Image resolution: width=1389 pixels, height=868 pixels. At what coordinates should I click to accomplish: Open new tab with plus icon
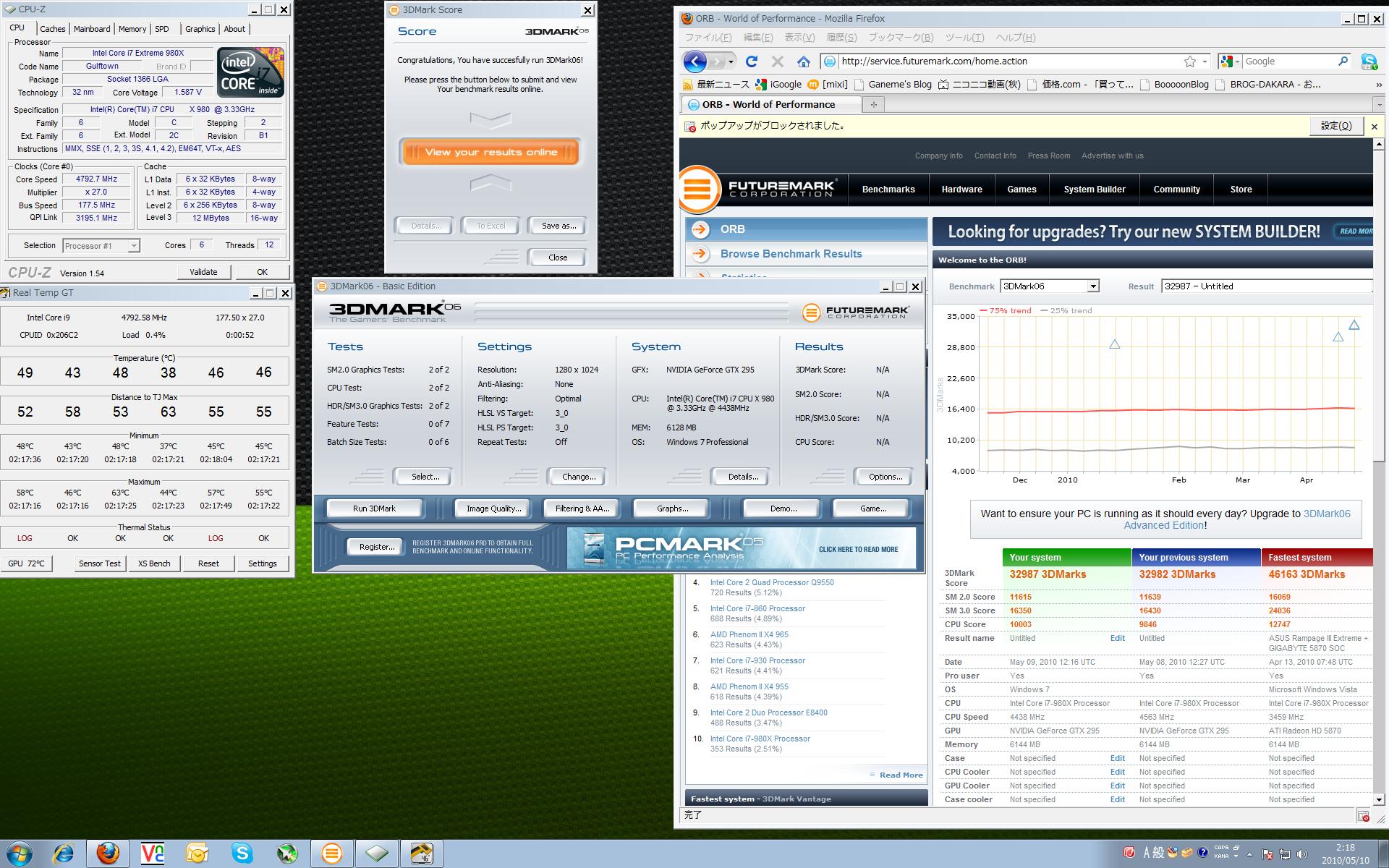[x=873, y=105]
